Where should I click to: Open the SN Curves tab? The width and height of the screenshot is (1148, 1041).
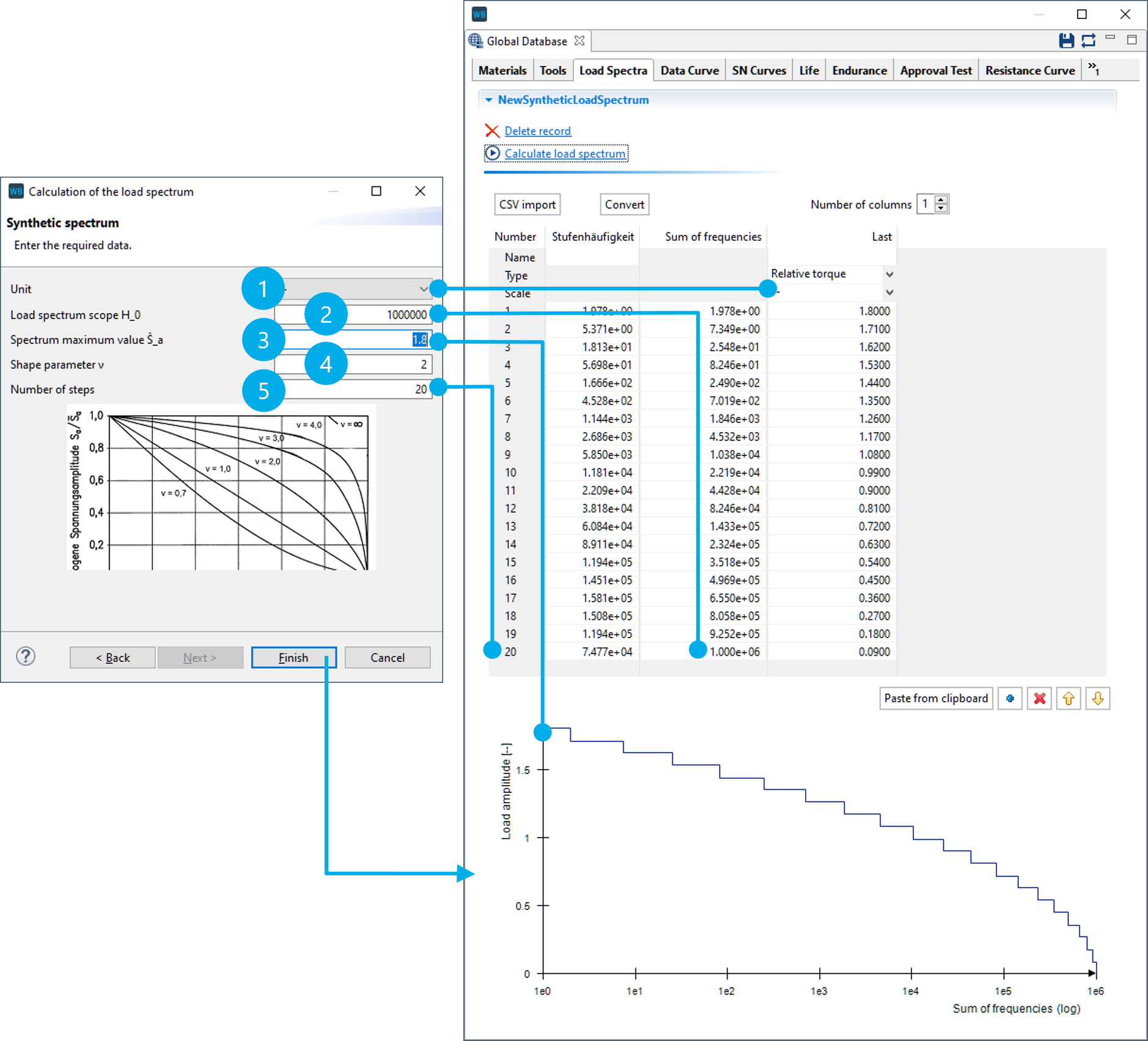[x=759, y=70]
